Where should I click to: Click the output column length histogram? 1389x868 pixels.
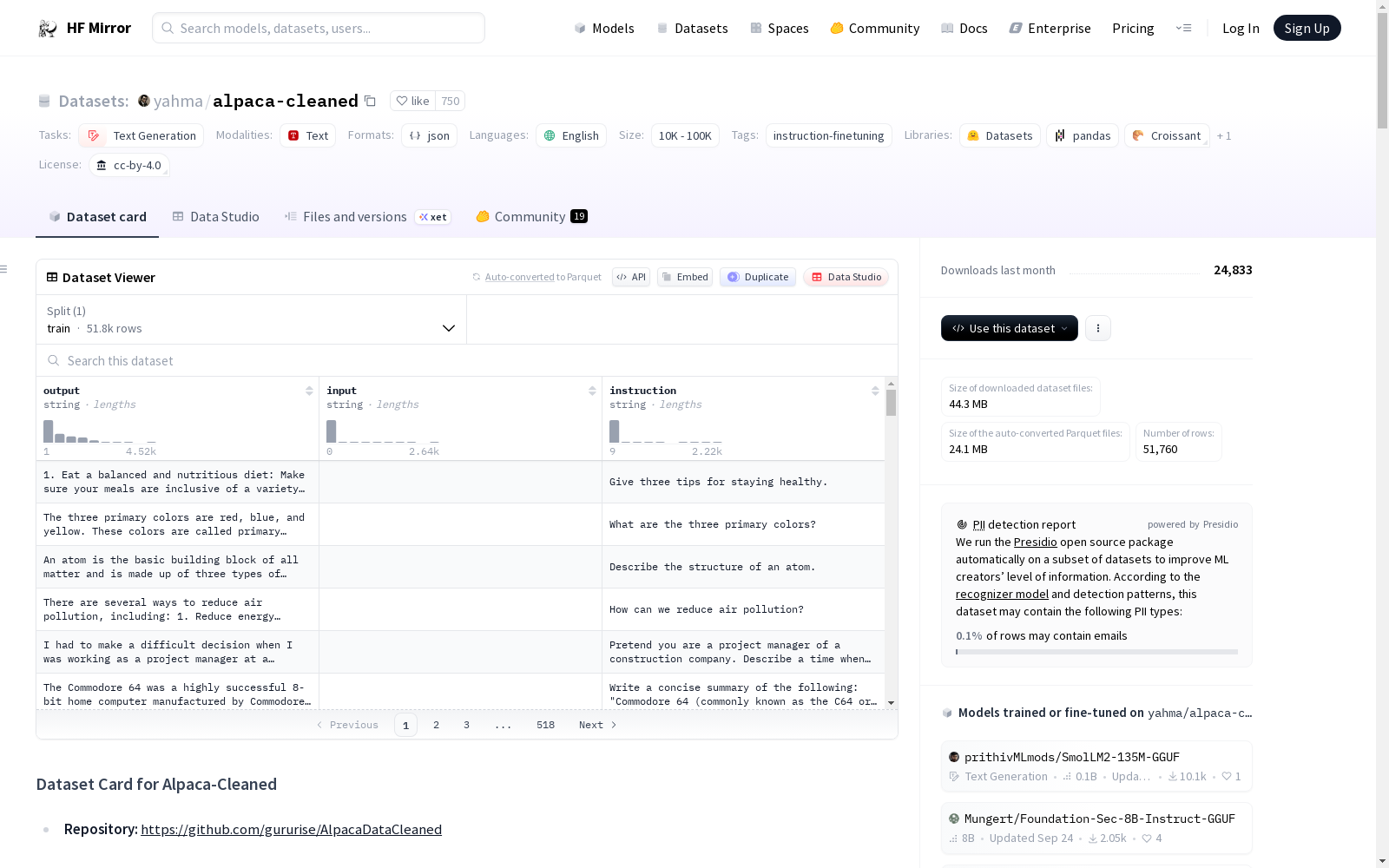pyautogui.click(x=100, y=431)
